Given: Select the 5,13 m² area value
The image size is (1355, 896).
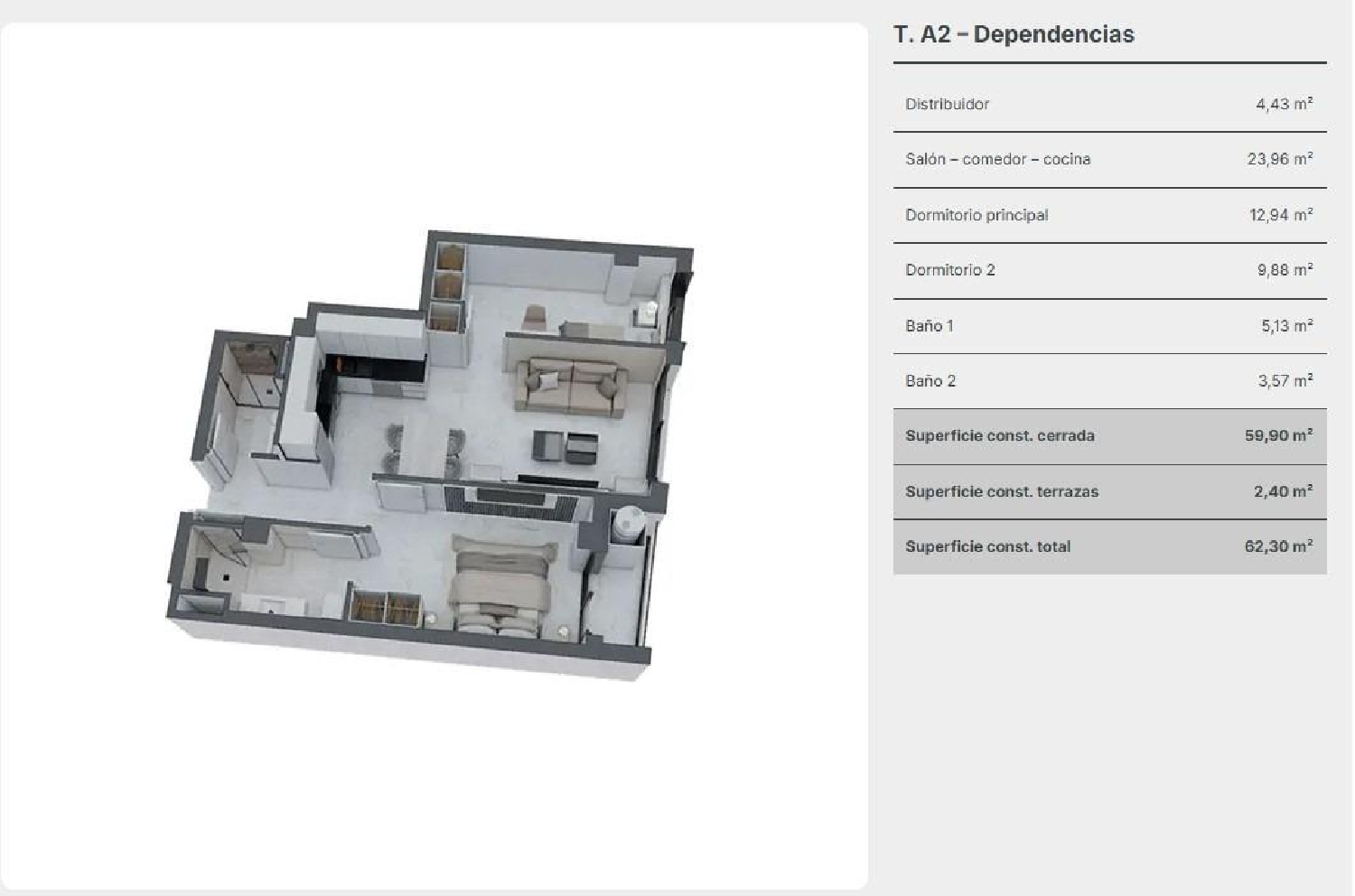Looking at the screenshot, I should [1286, 326].
